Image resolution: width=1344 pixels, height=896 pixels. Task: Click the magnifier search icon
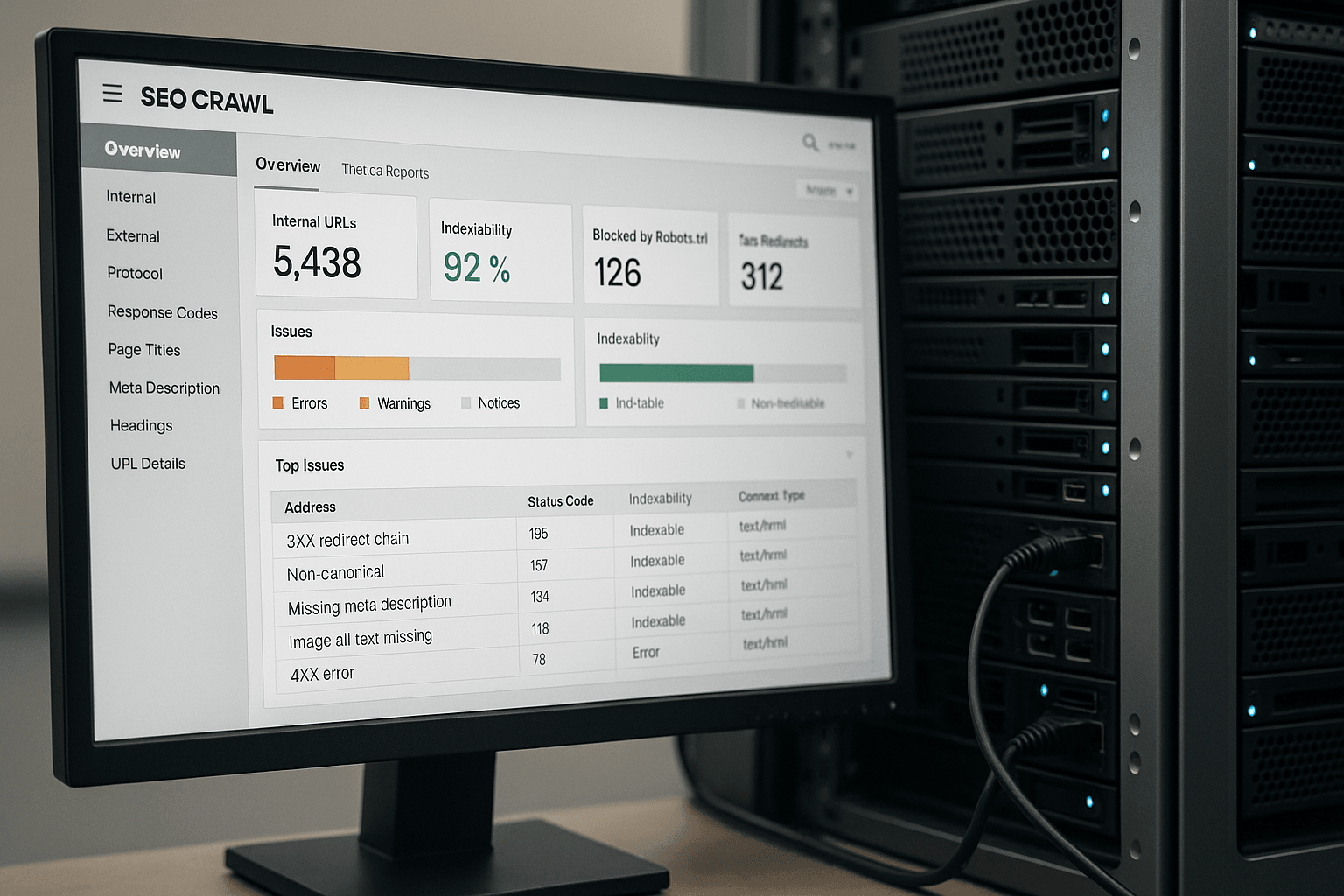pos(810,141)
